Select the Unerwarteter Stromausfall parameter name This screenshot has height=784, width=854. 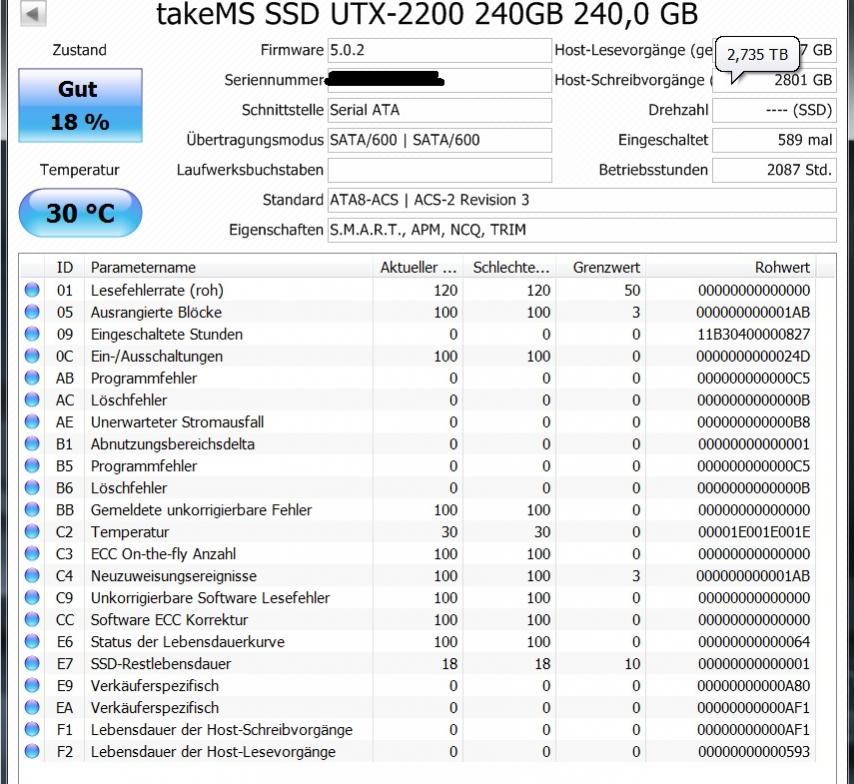pos(177,422)
